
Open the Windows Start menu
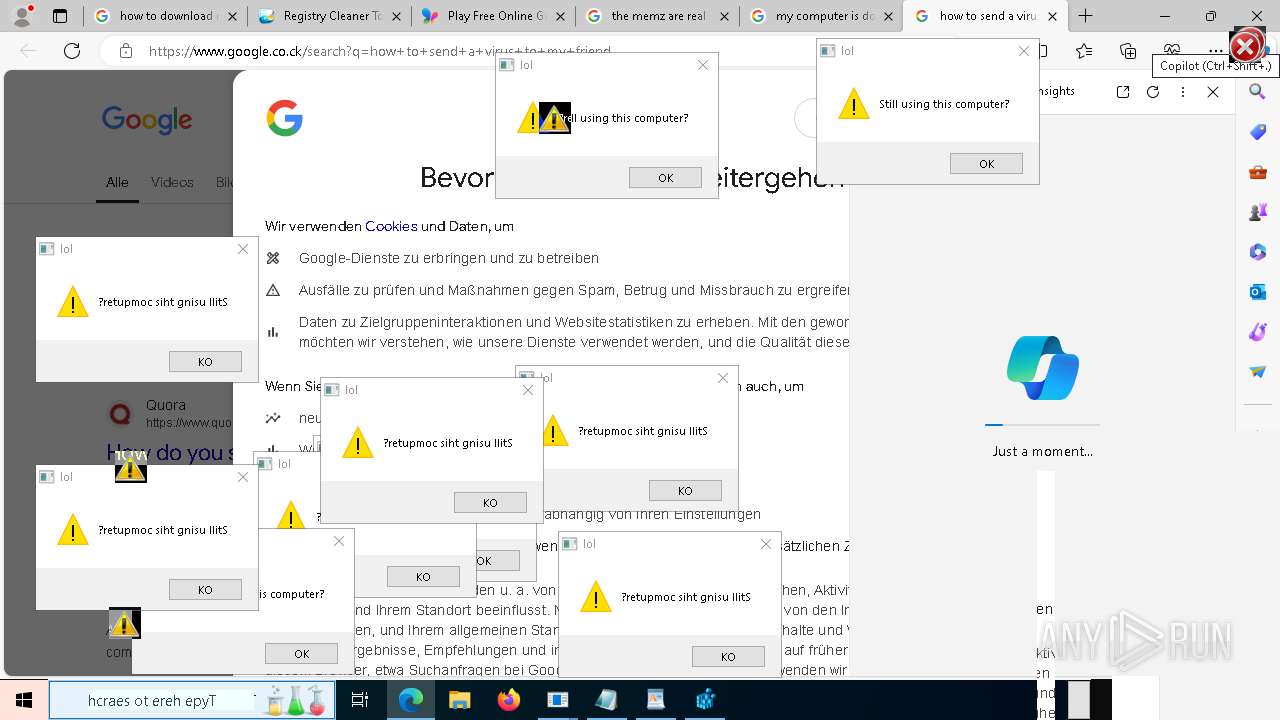click(24, 700)
